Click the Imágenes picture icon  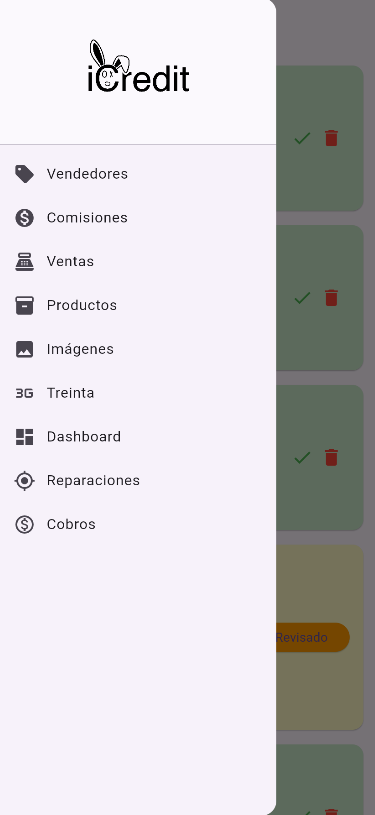(x=24, y=349)
